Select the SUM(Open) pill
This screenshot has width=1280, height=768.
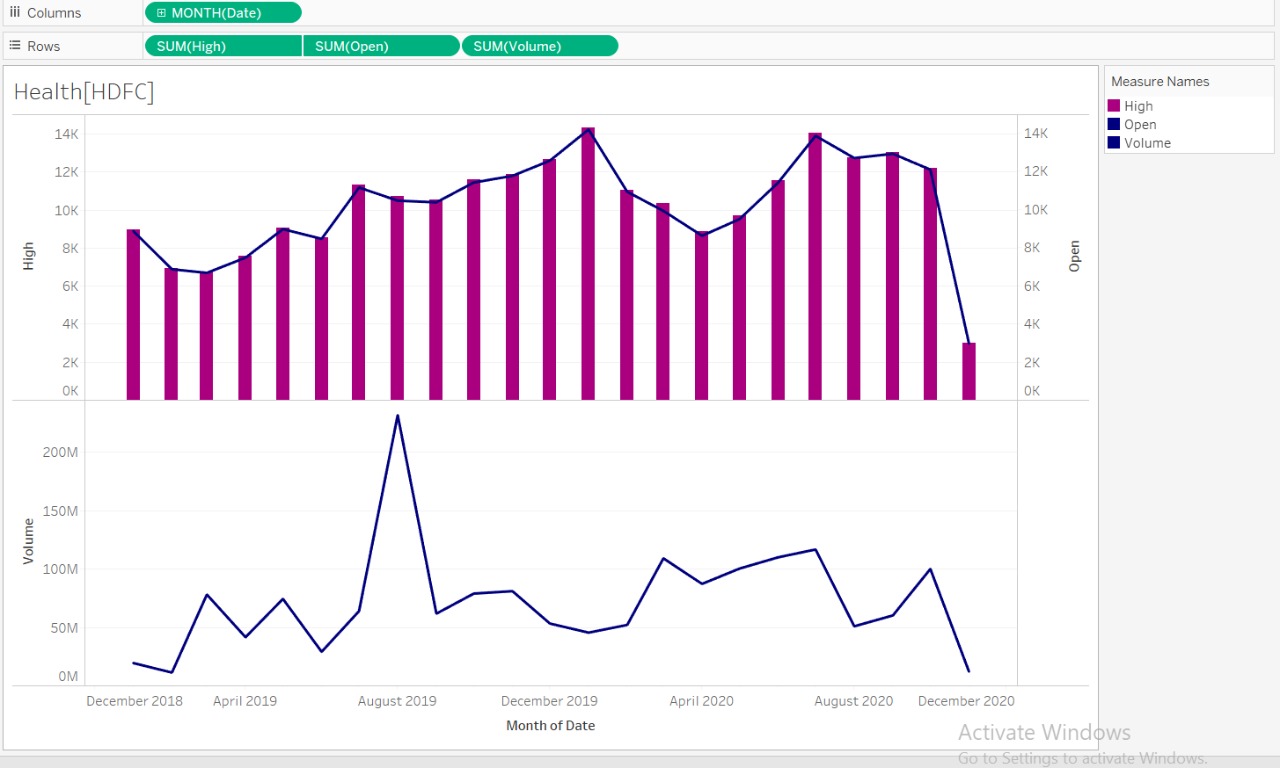pos(381,46)
